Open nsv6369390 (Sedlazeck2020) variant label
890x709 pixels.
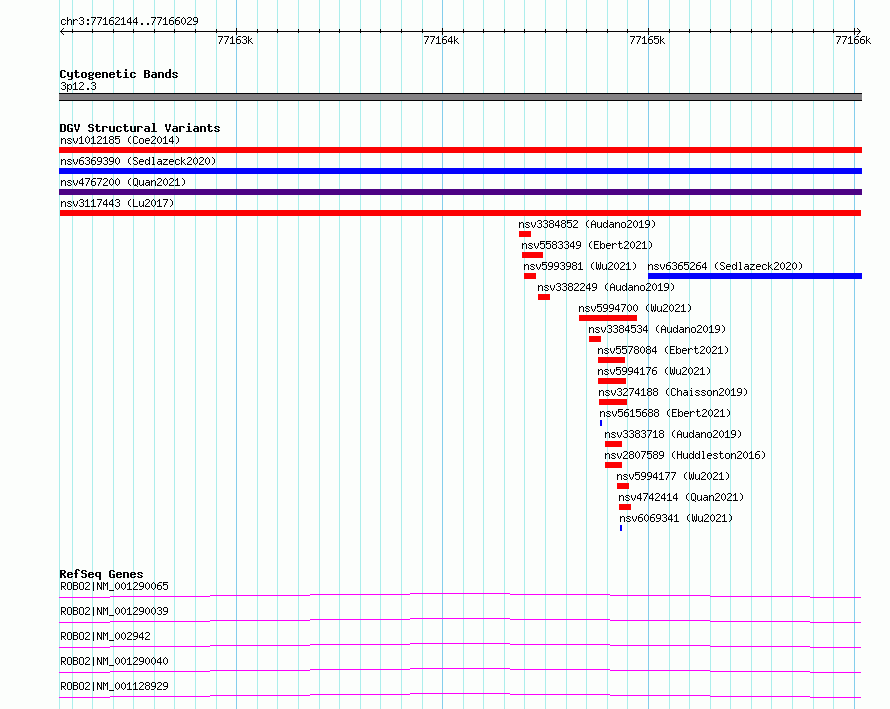138,161
